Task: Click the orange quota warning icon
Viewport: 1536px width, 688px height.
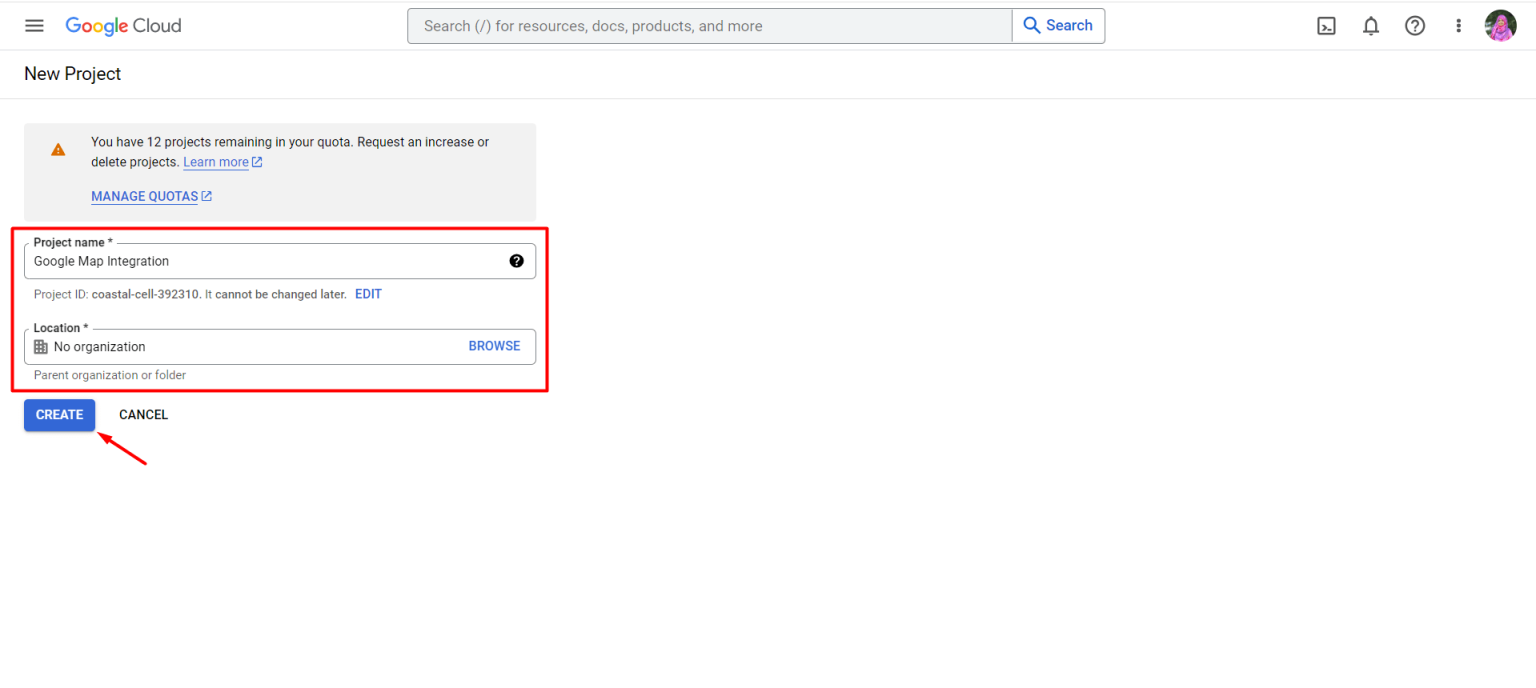Action: pos(58,150)
